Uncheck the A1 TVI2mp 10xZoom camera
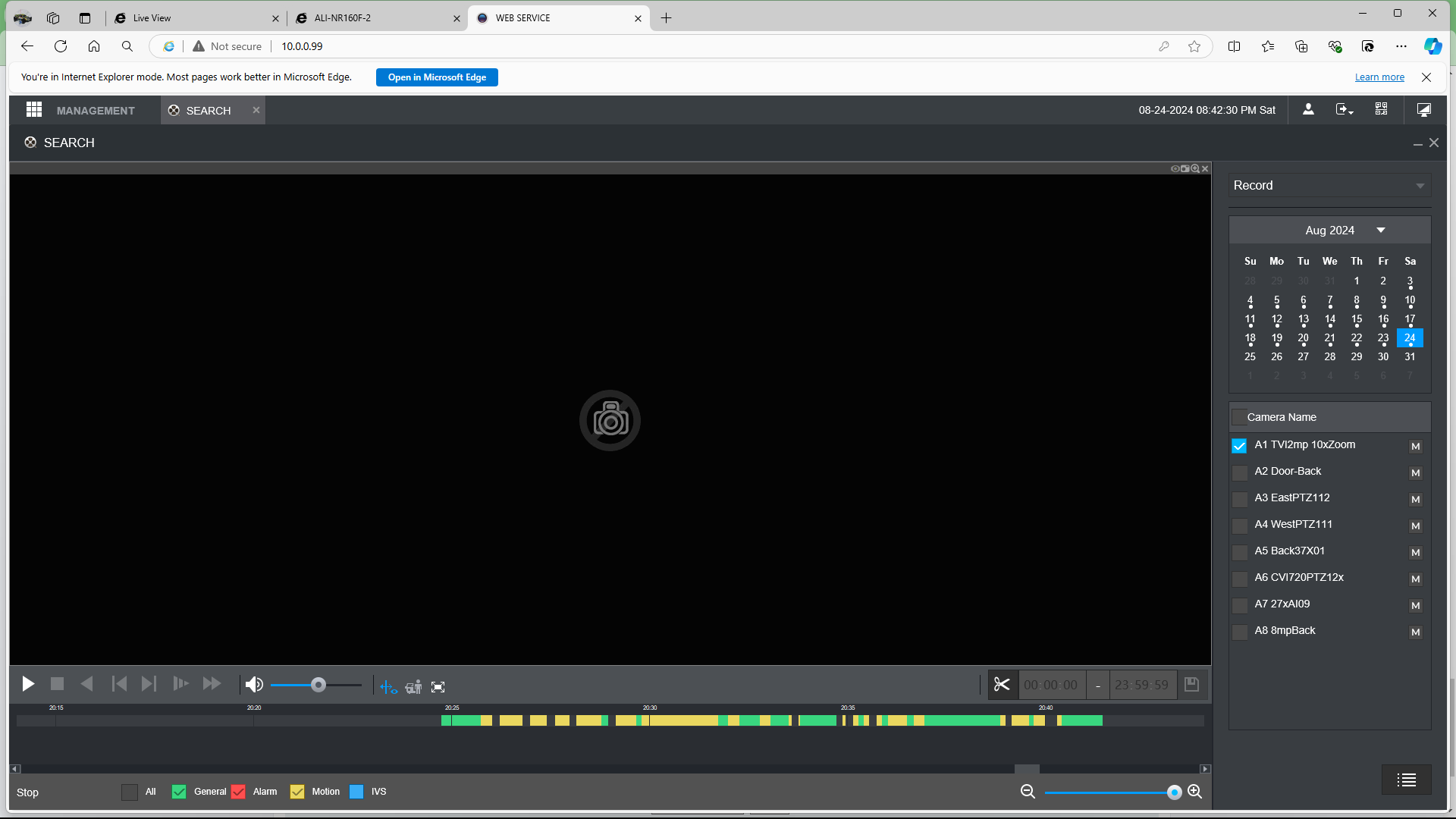The image size is (1456, 819). pyautogui.click(x=1240, y=446)
